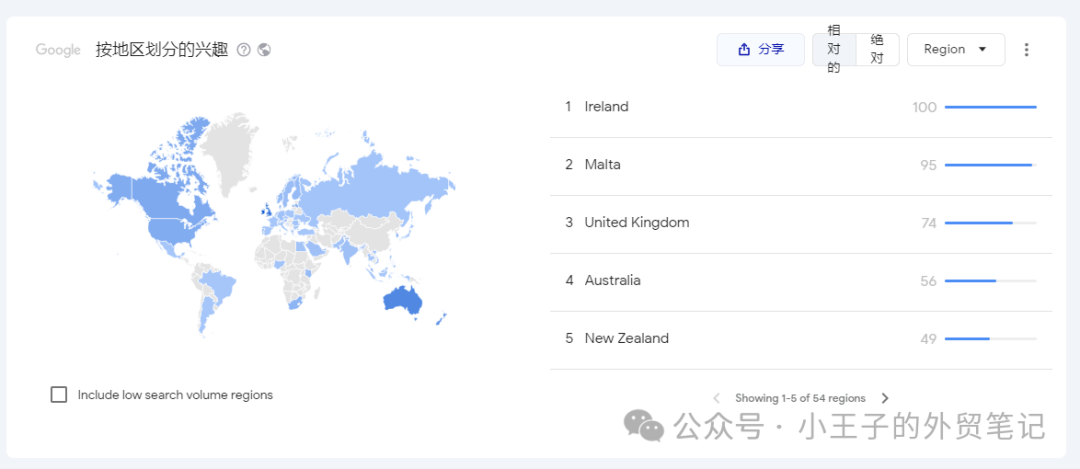Click the help question mark icon
This screenshot has width=1080, height=469.
click(x=244, y=50)
